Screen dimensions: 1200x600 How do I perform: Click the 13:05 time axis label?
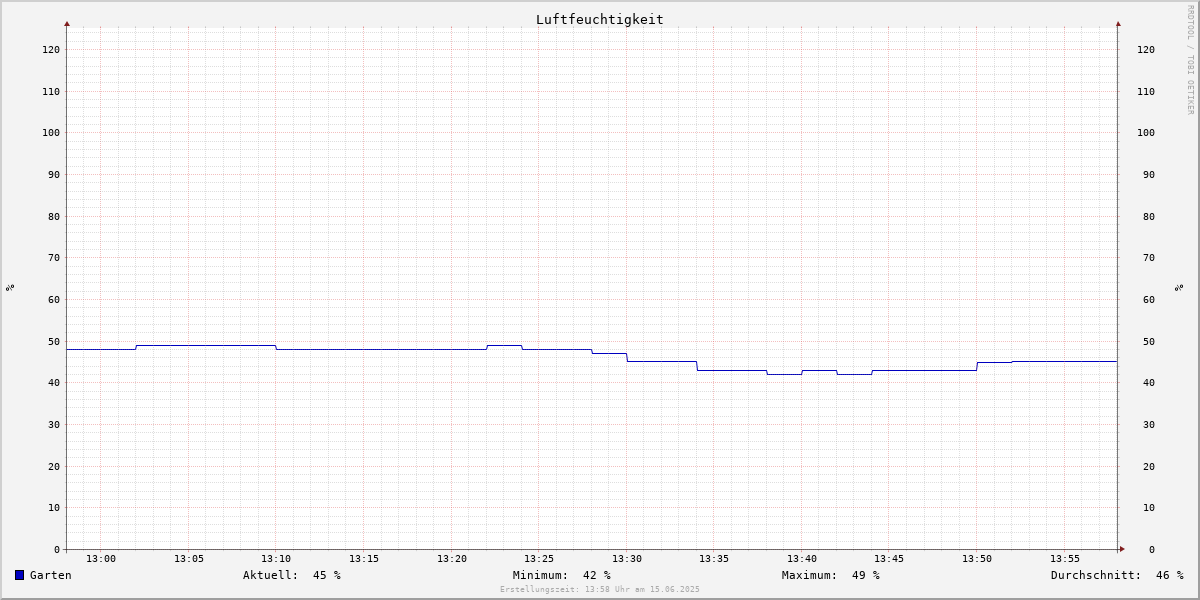(x=189, y=558)
